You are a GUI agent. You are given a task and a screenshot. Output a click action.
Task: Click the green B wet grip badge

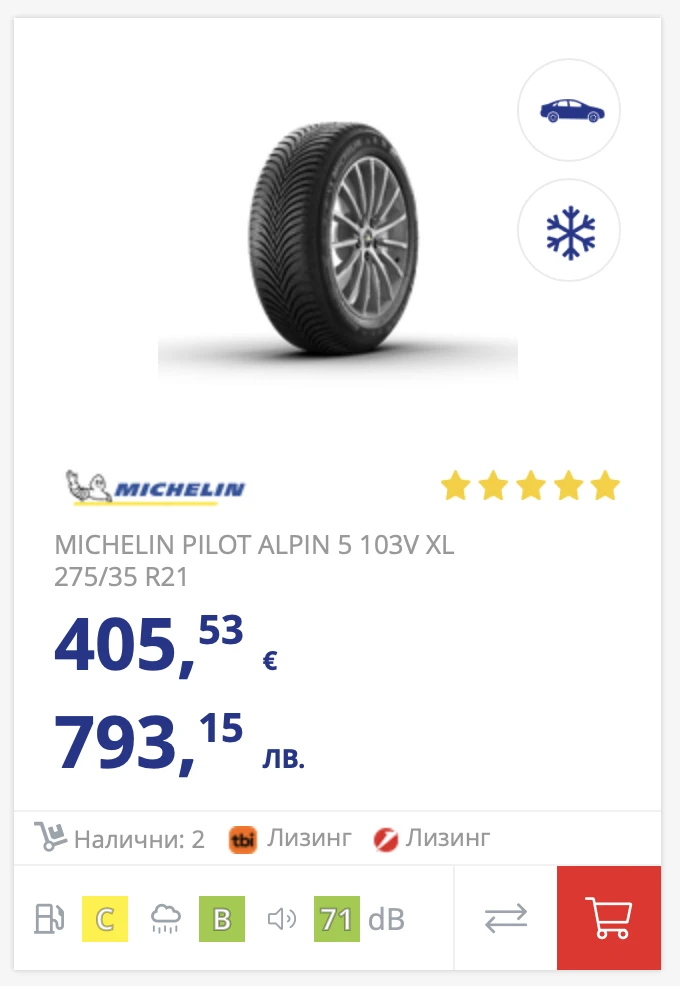222,917
